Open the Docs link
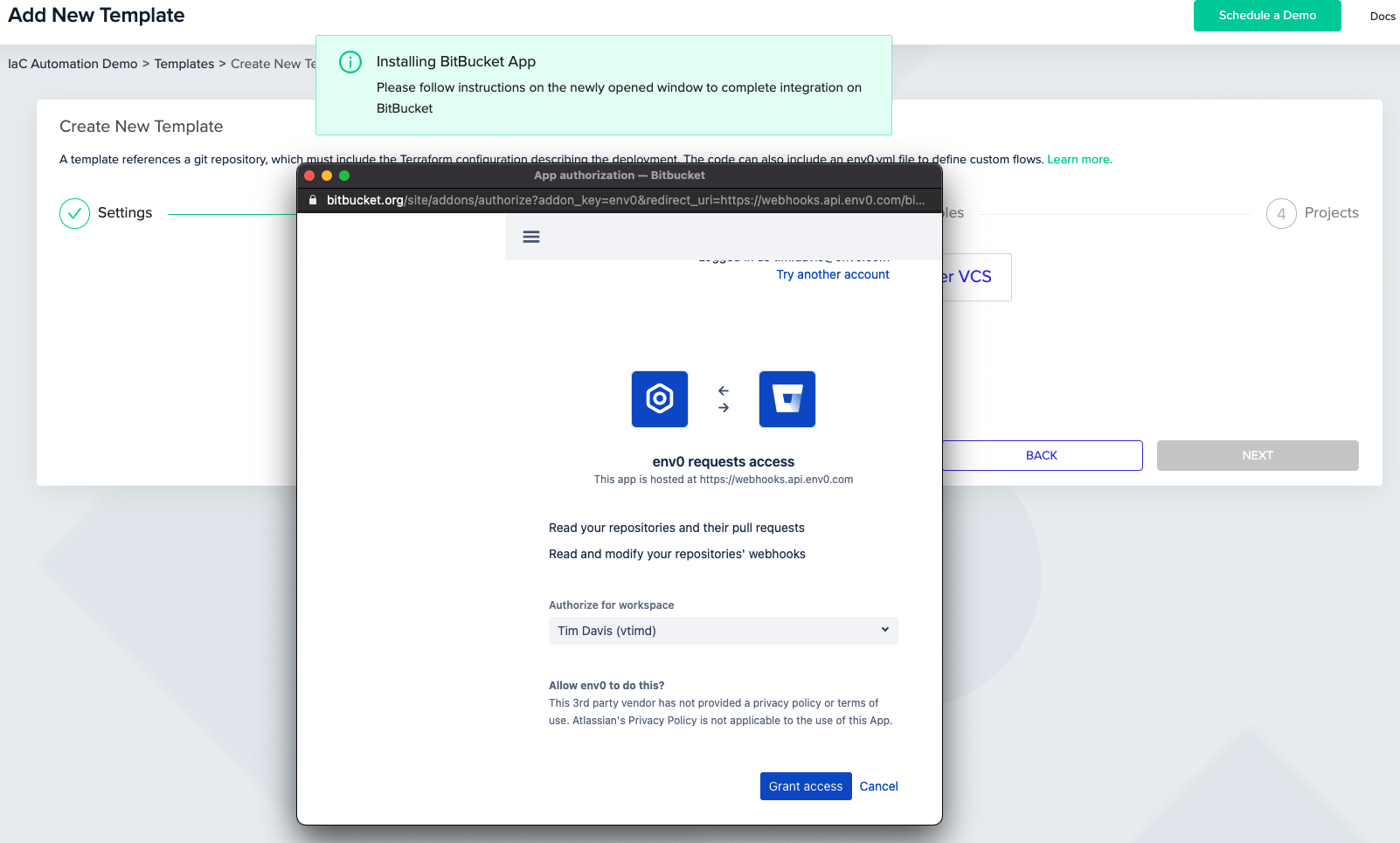 [1383, 16]
